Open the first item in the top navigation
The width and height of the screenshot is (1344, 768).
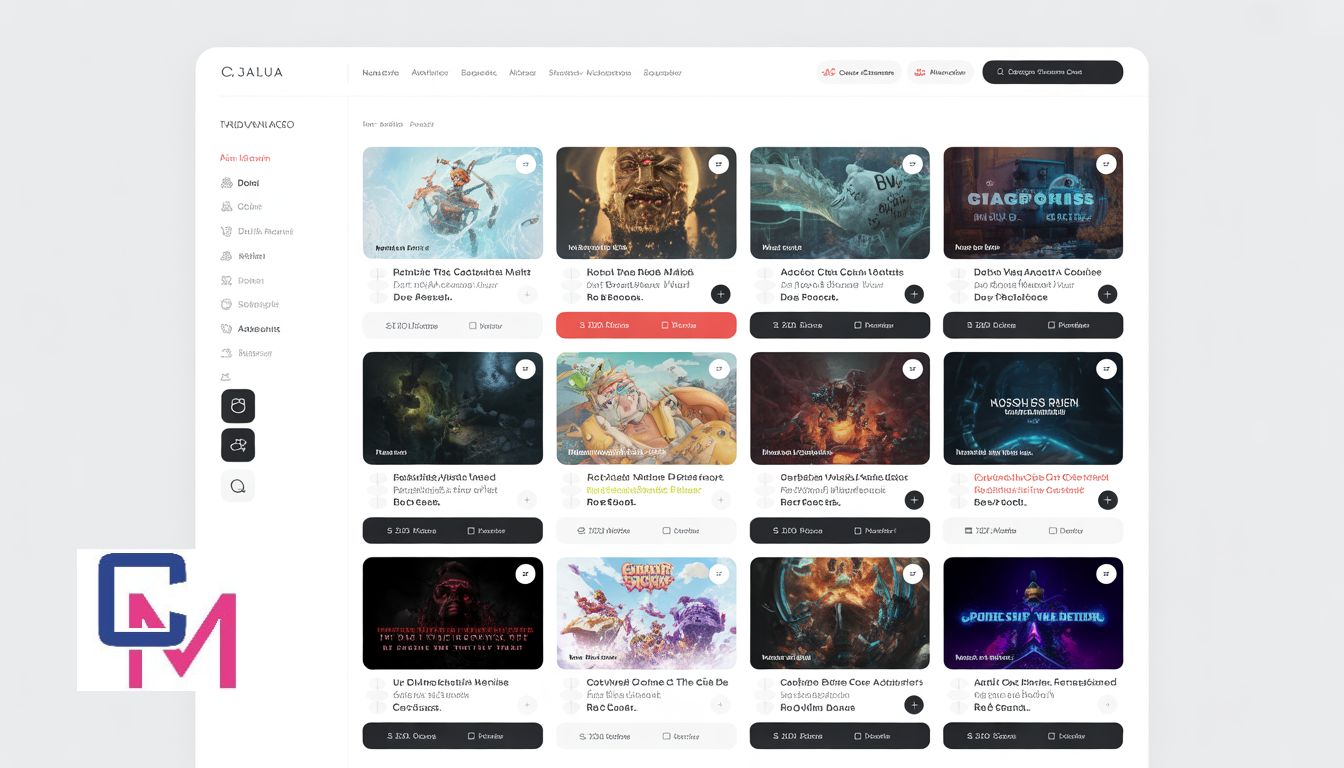380,73
